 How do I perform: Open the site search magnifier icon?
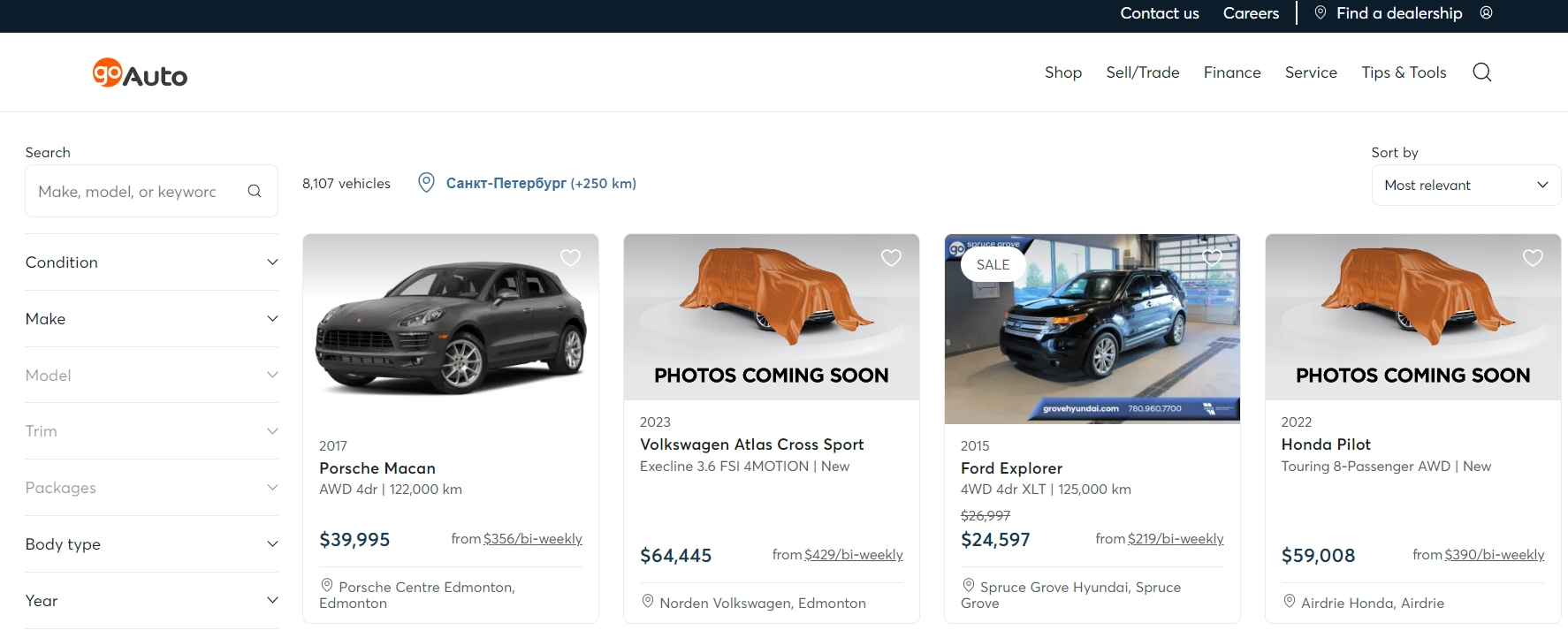coord(1482,72)
